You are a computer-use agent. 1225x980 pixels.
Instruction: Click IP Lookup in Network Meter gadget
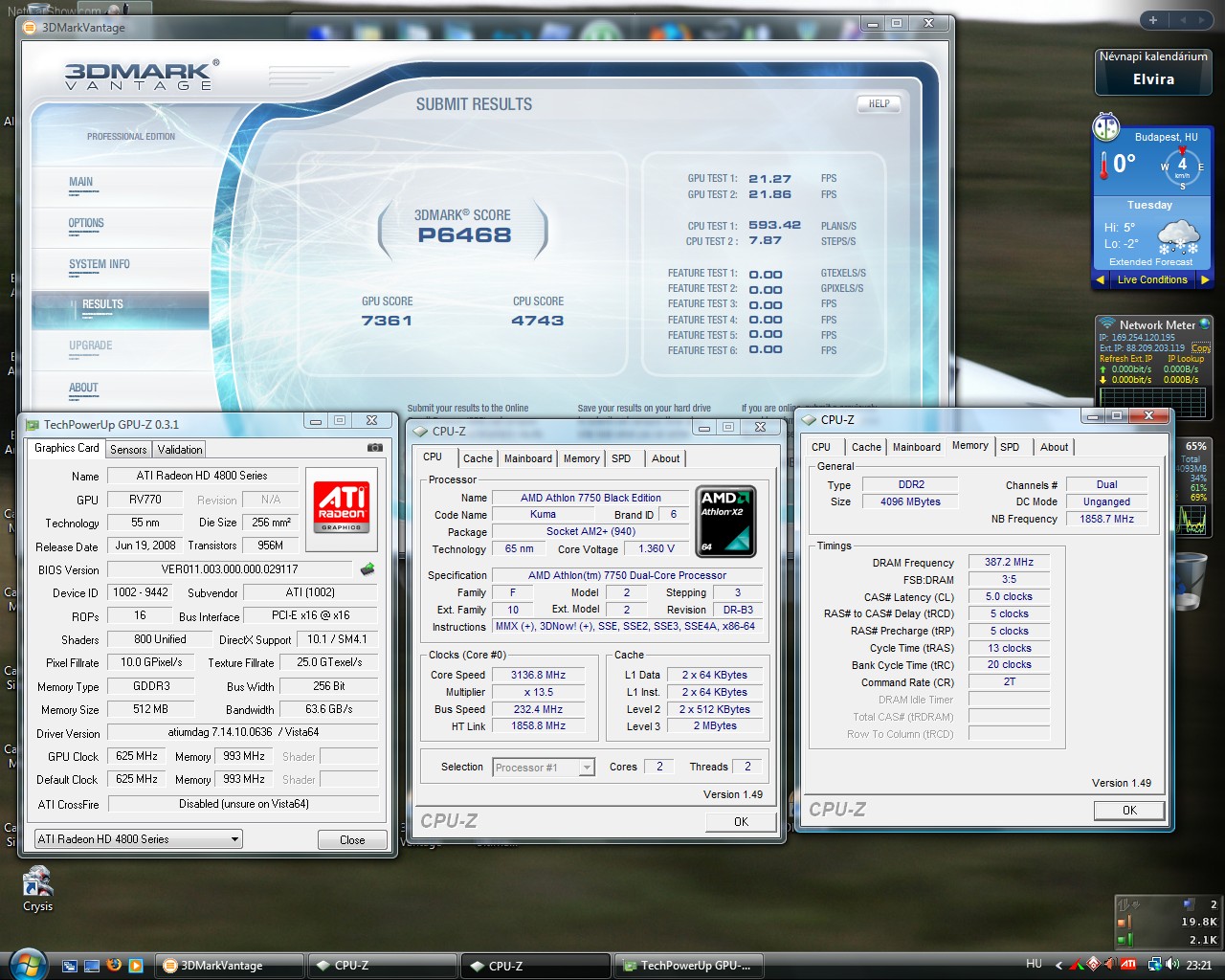(1186, 359)
